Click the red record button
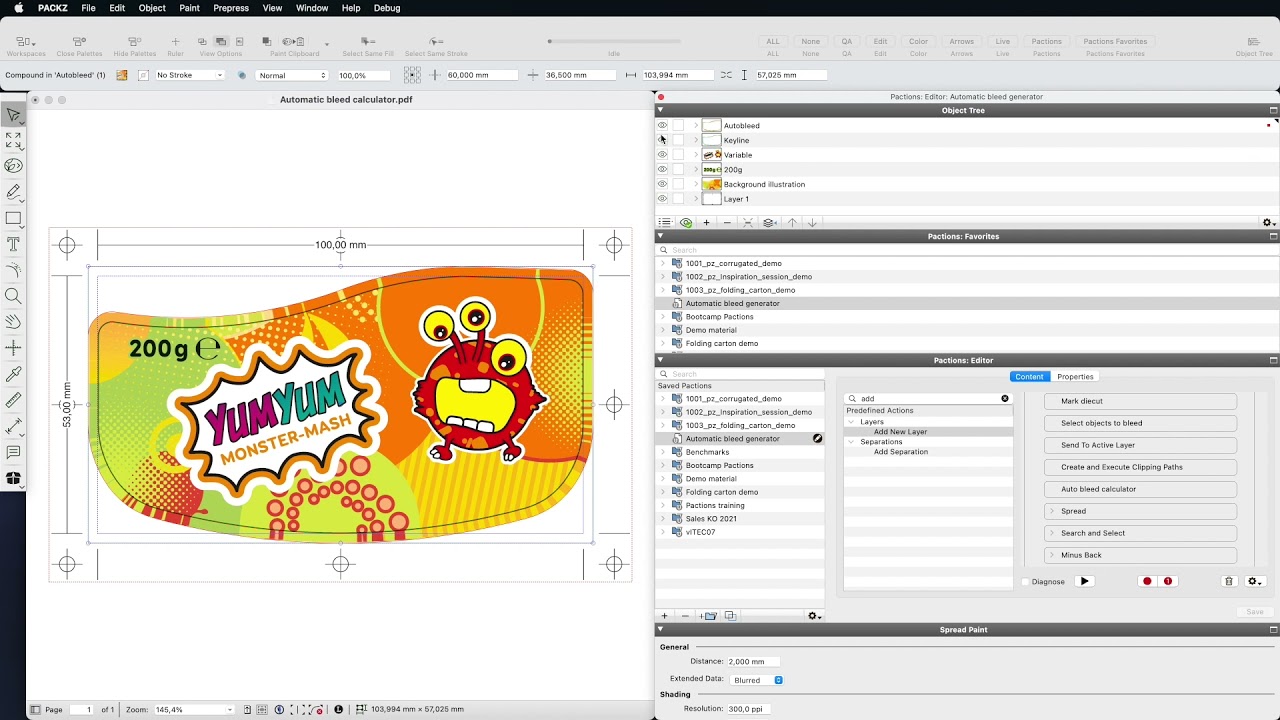The height and width of the screenshot is (720, 1280). (1147, 581)
